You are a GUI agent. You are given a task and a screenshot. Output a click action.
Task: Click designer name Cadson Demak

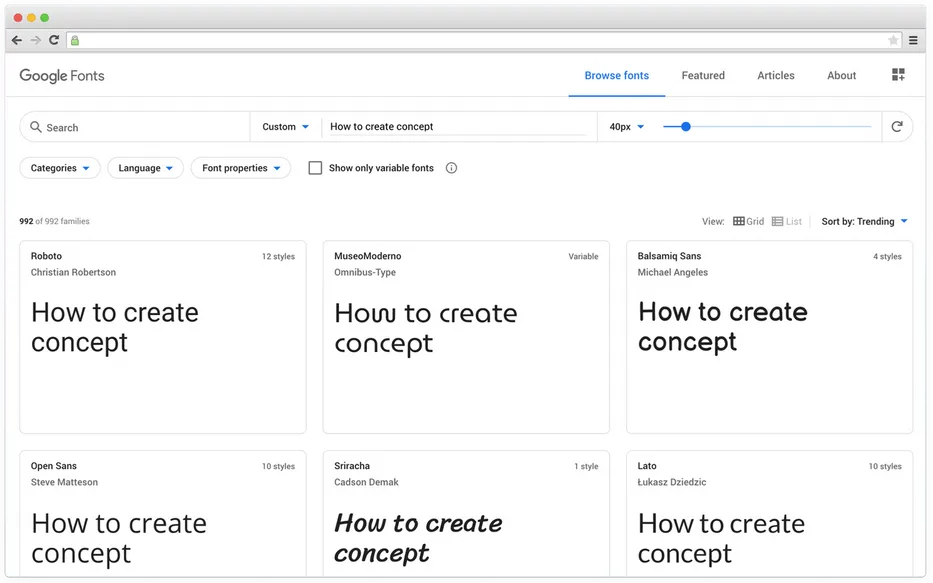pos(366,482)
